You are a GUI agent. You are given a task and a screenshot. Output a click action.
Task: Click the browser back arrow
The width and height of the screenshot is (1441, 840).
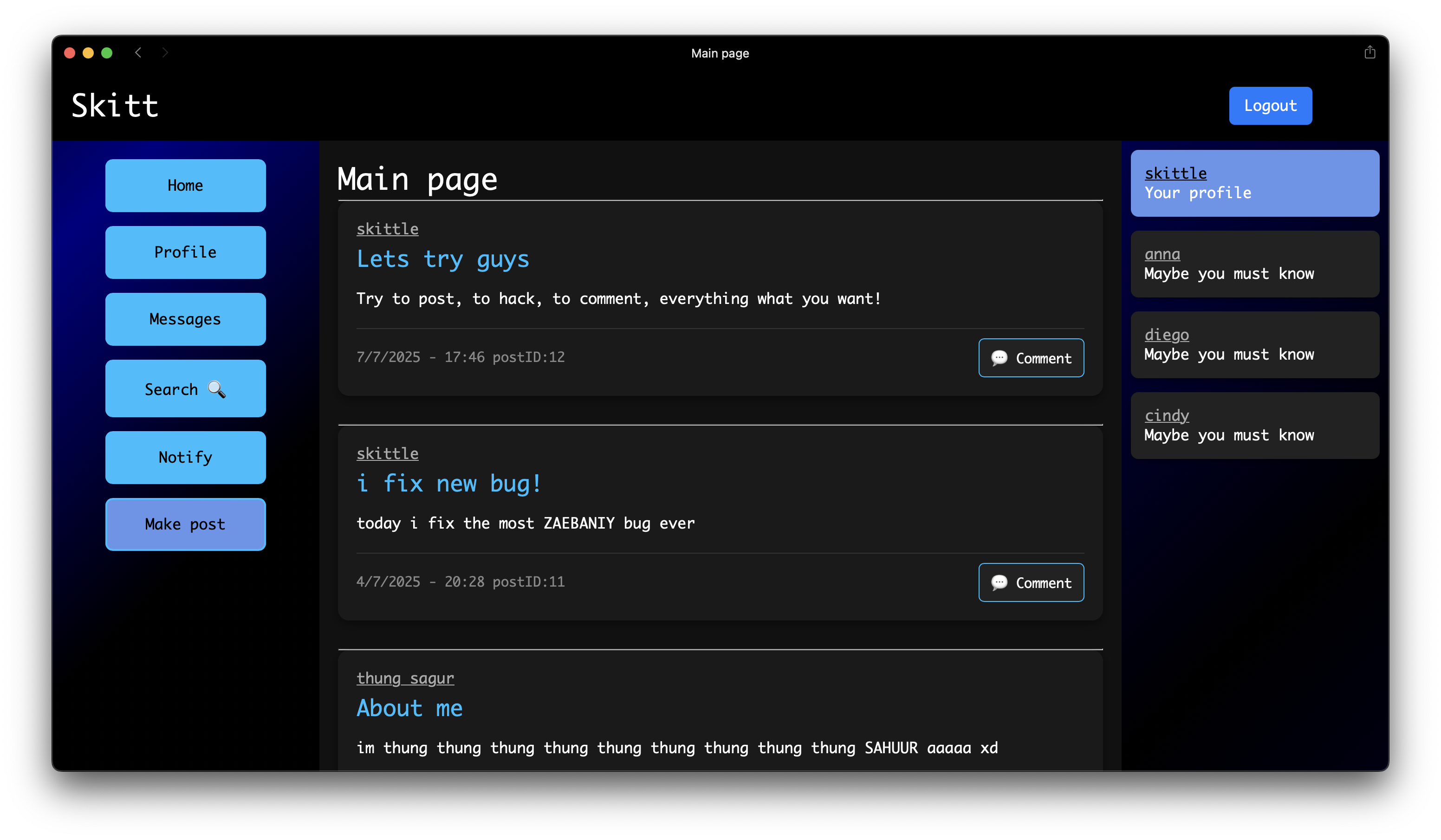(138, 52)
